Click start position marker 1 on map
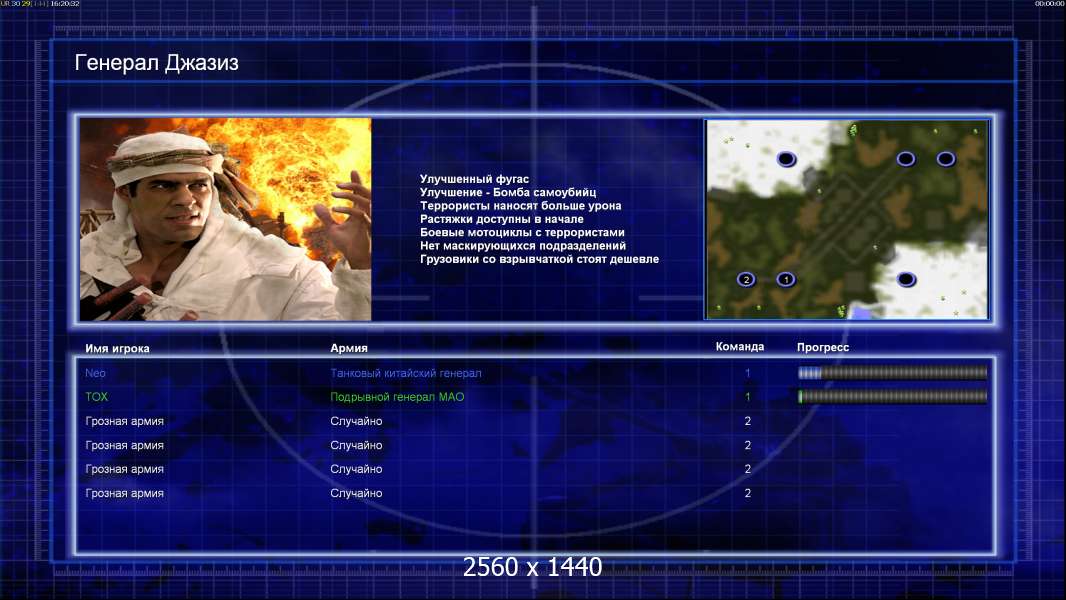This screenshot has width=1066, height=600. point(786,279)
